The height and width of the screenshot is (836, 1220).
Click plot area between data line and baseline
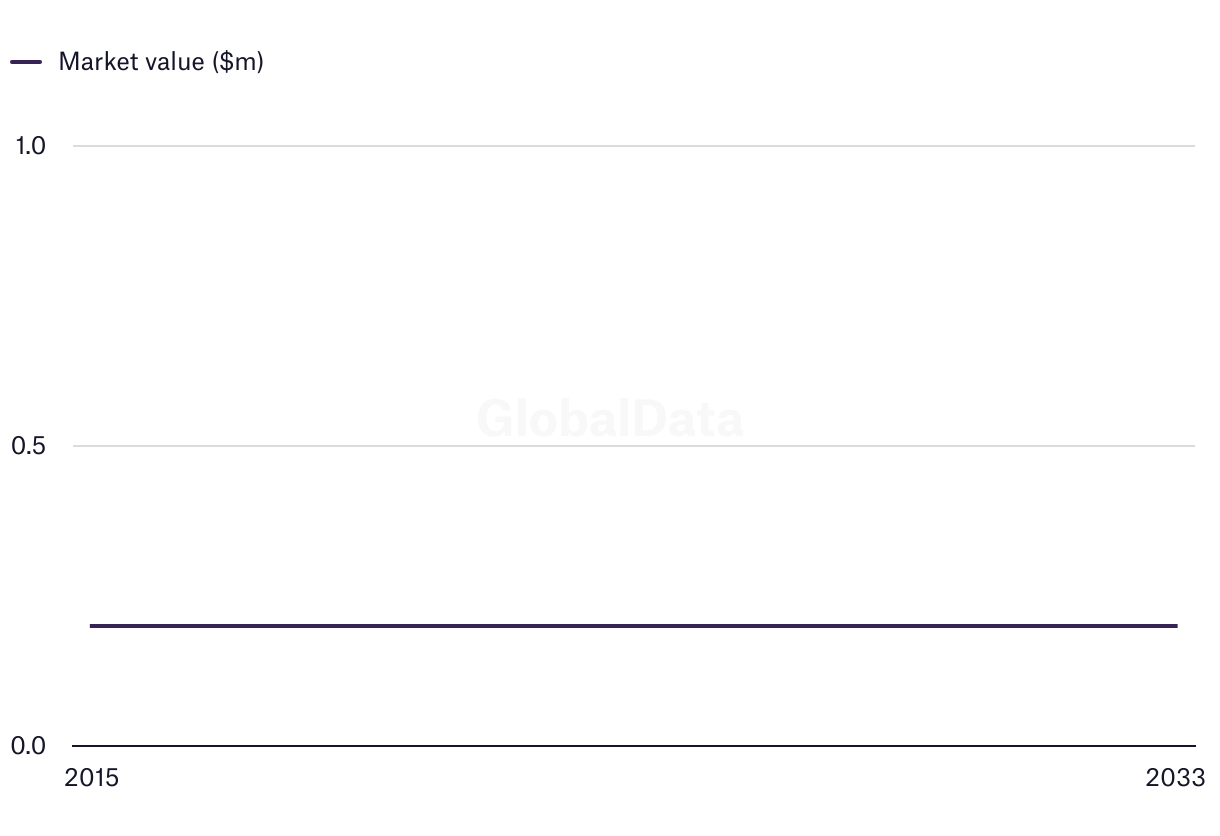(634, 686)
